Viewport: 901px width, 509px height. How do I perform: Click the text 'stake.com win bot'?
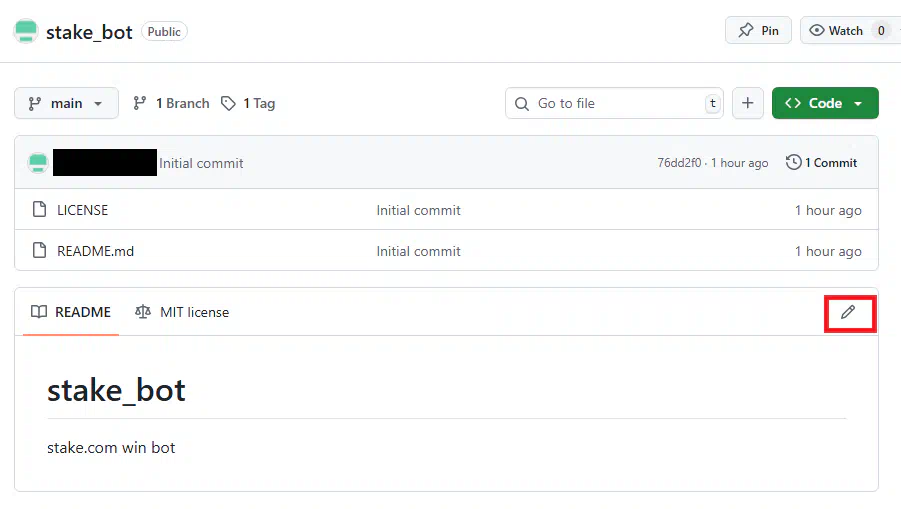[111, 448]
